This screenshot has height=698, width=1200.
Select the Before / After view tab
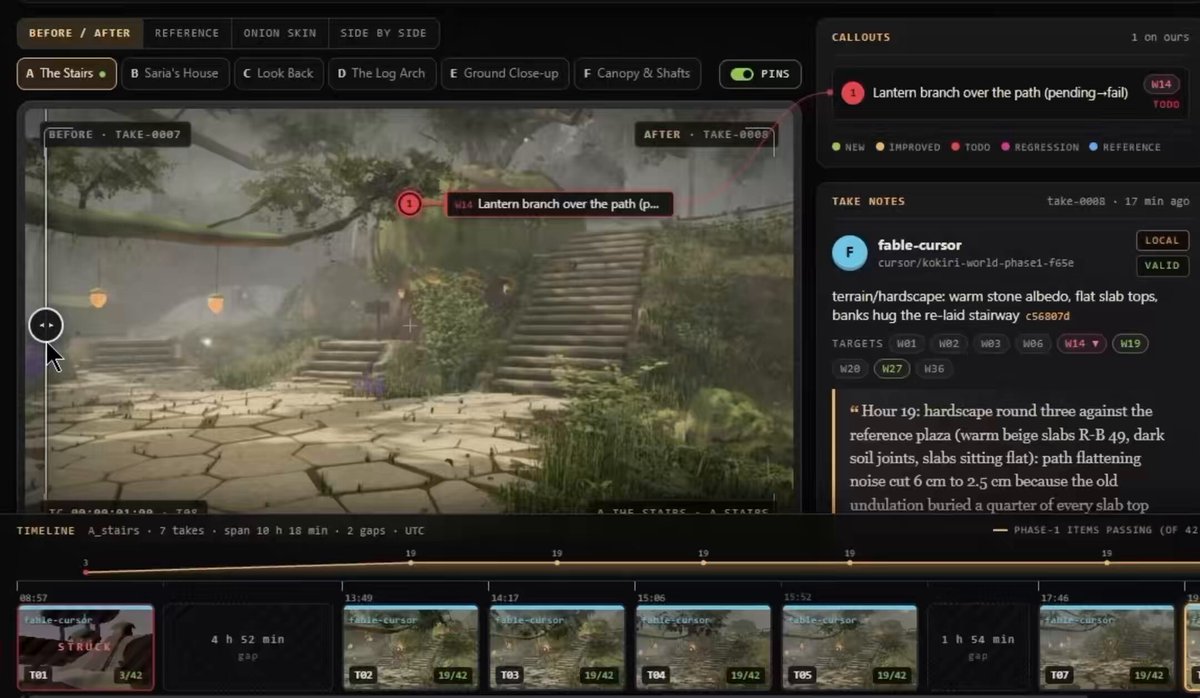pyautogui.click(x=80, y=33)
